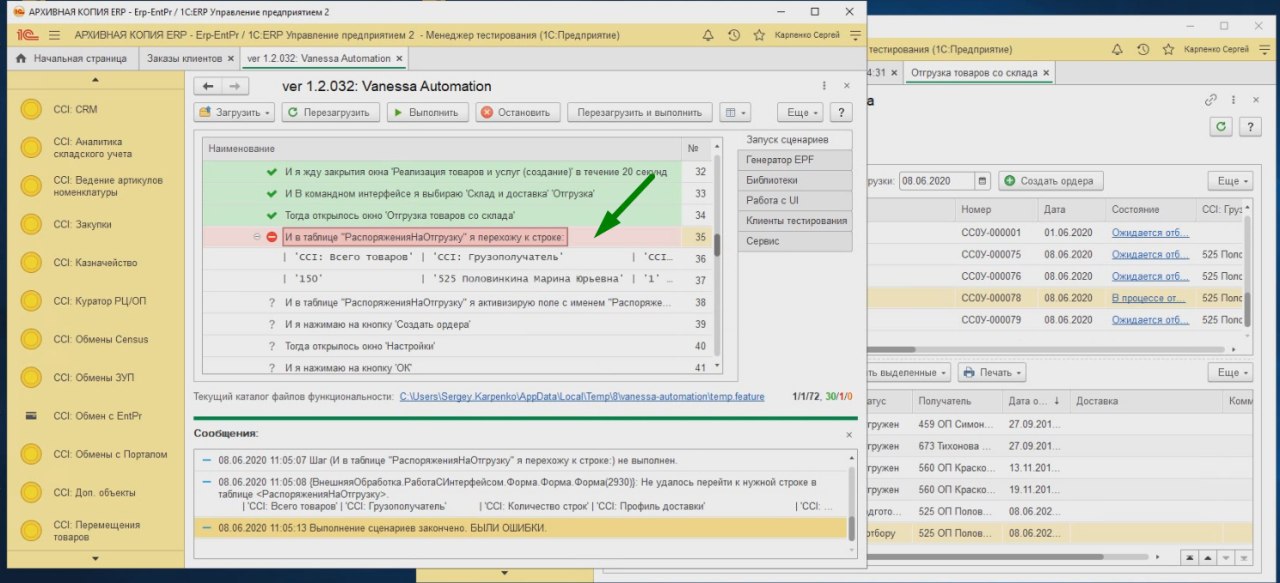Open CCI: Обмен с EntPr sidebar item
The image size is (1280, 583).
97,415
